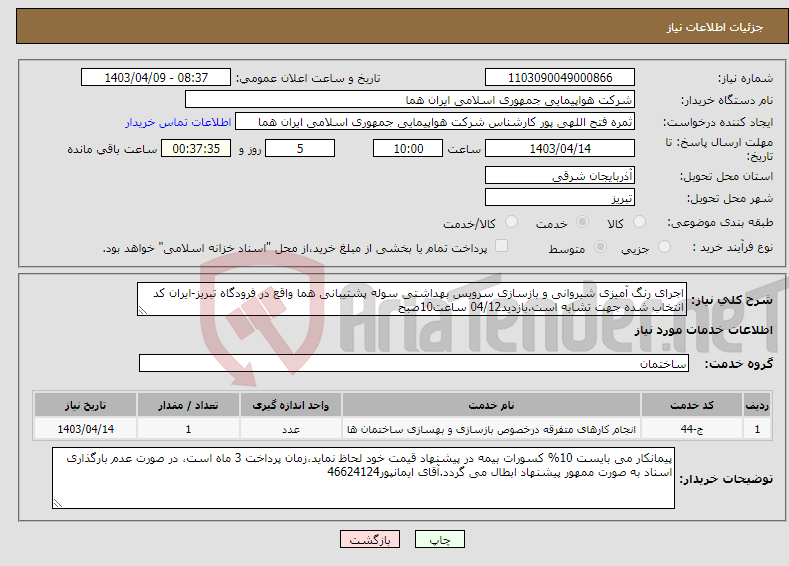Click the request creator name field
789x566 pixels.
tap(435, 122)
